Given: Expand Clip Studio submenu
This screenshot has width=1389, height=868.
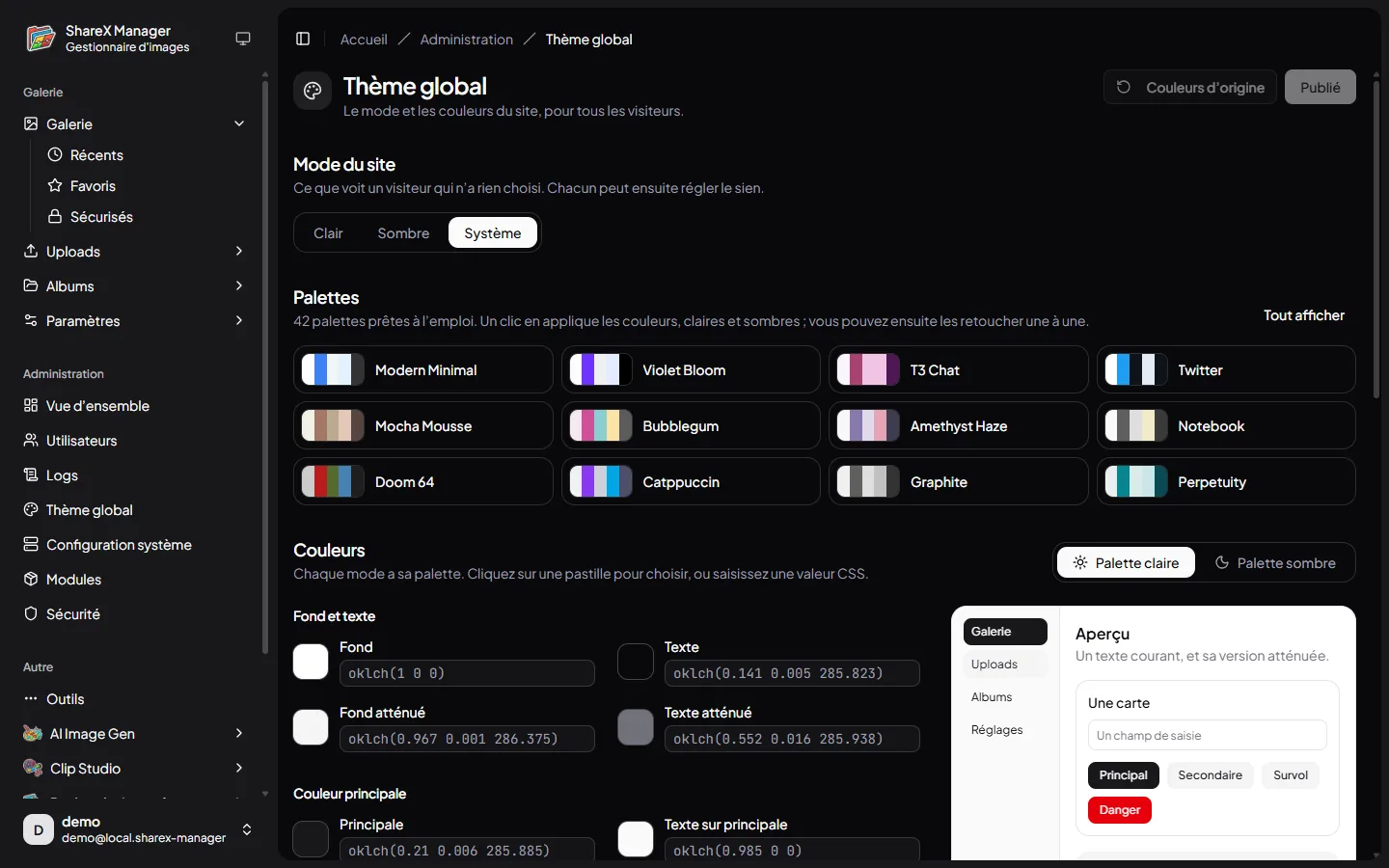Looking at the screenshot, I should [x=239, y=768].
